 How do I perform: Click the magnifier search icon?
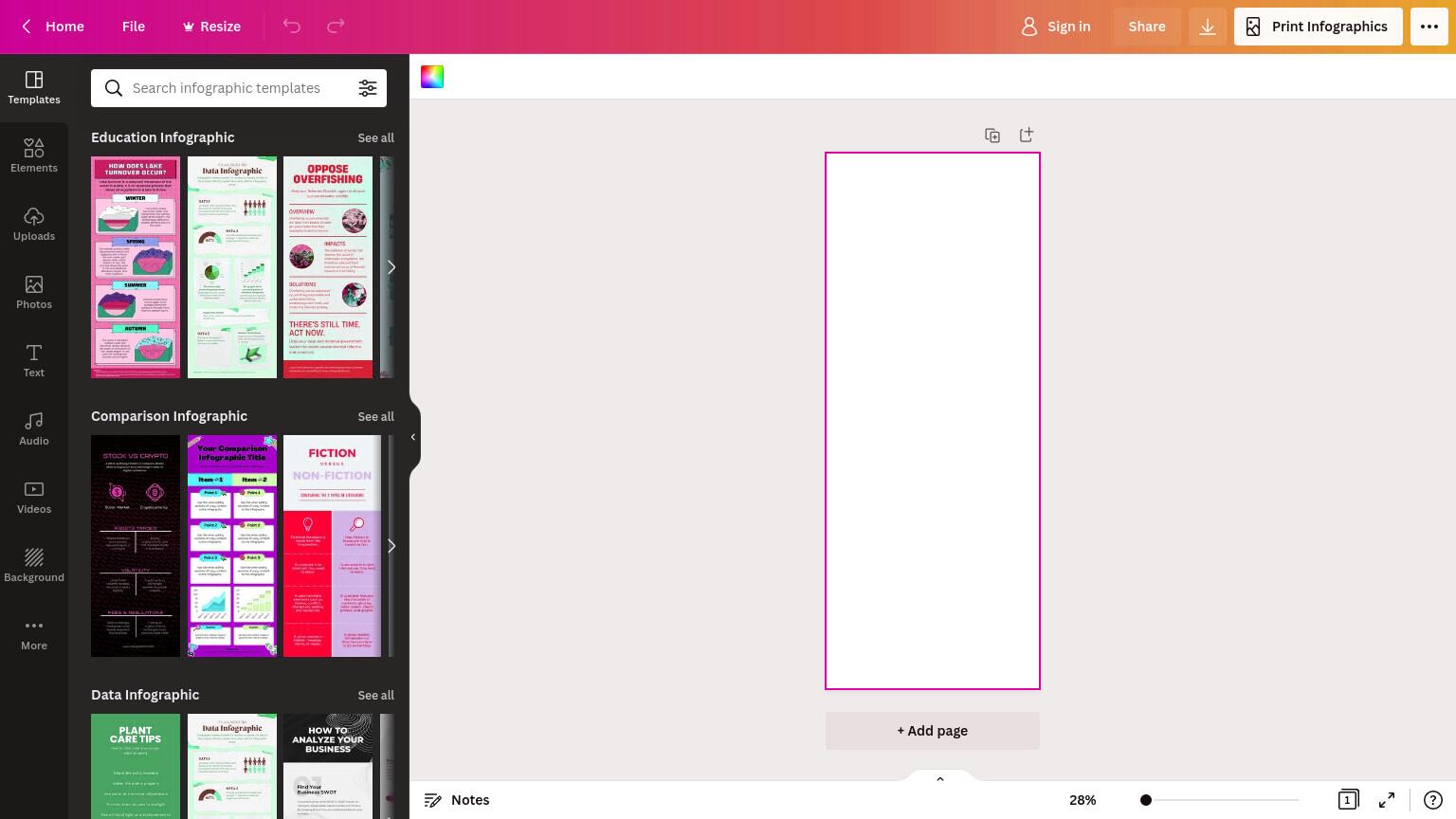click(114, 88)
